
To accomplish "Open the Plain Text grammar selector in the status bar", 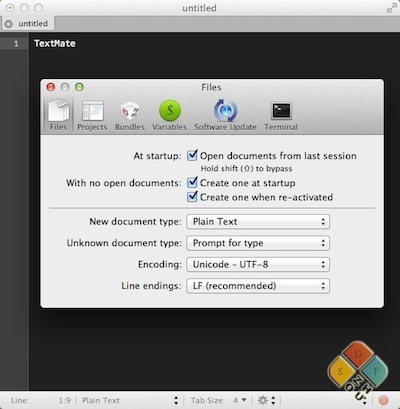I will [130, 400].
